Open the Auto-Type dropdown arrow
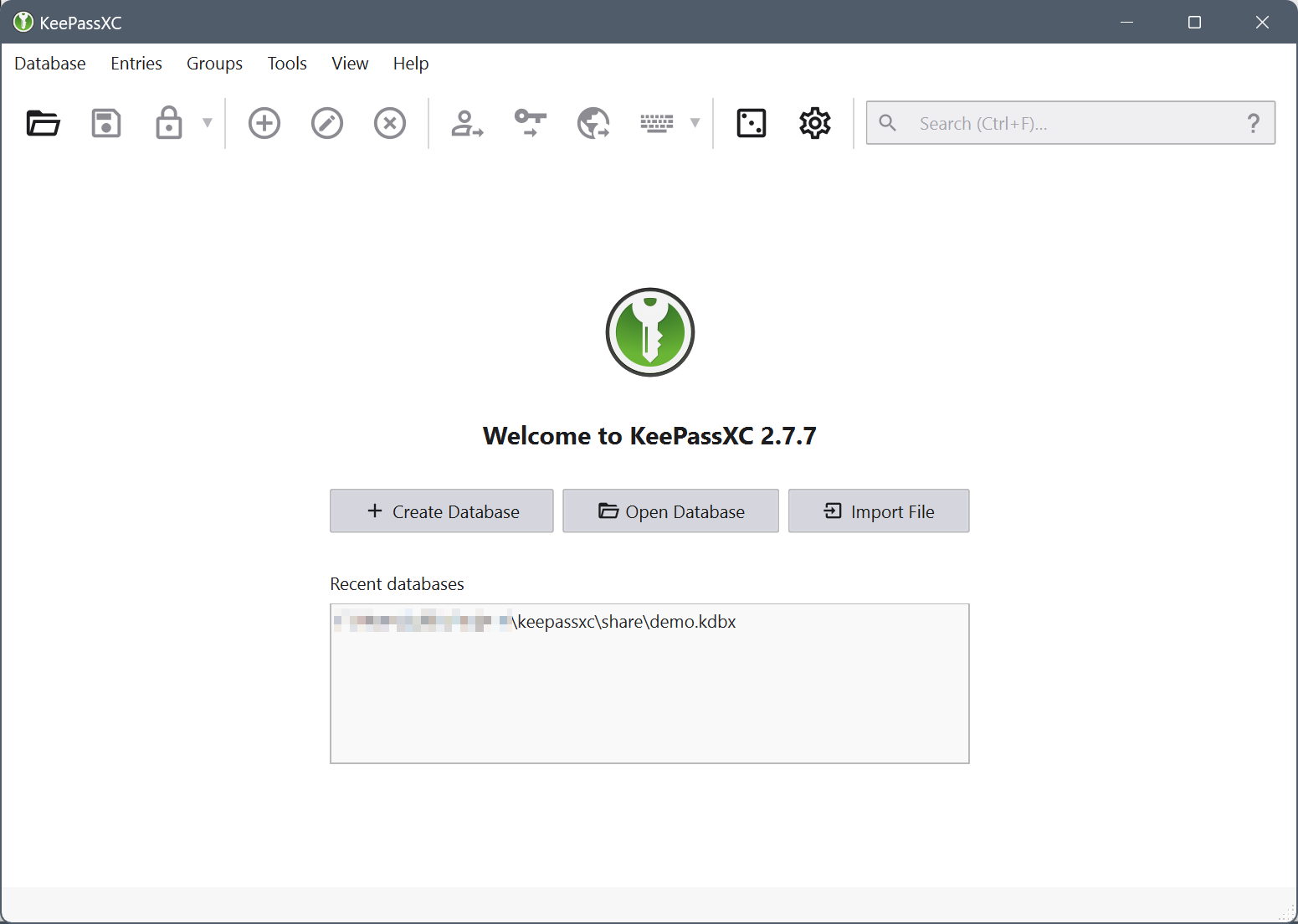This screenshot has width=1298, height=924. tap(695, 123)
